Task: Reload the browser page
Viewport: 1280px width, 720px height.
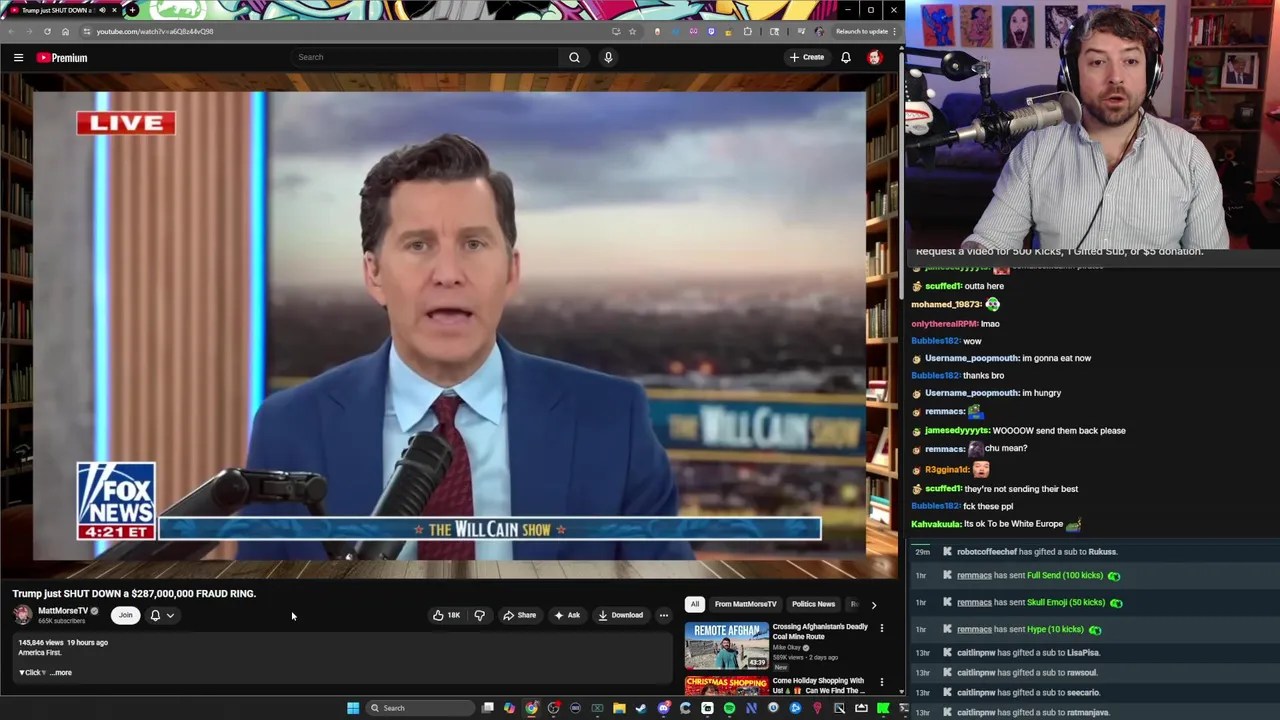Action: pos(47,31)
